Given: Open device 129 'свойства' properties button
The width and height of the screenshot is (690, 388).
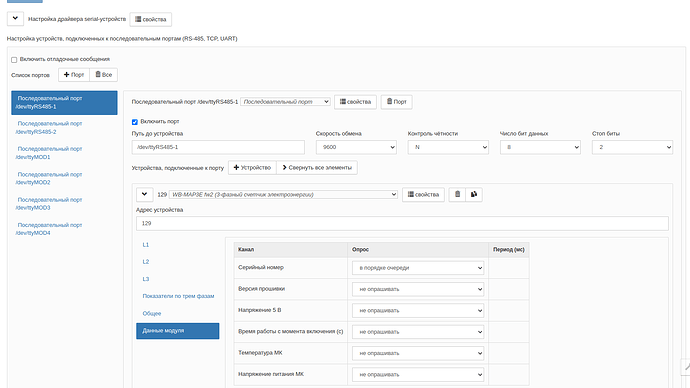Looking at the screenshot, I should pos(423,194).
